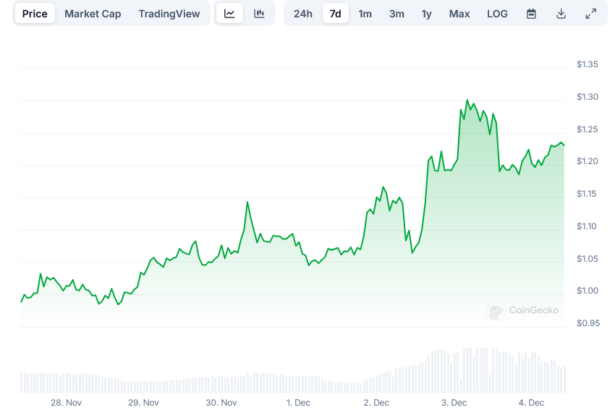
Task: Show Max price history
Action: [x=459, y=14]
